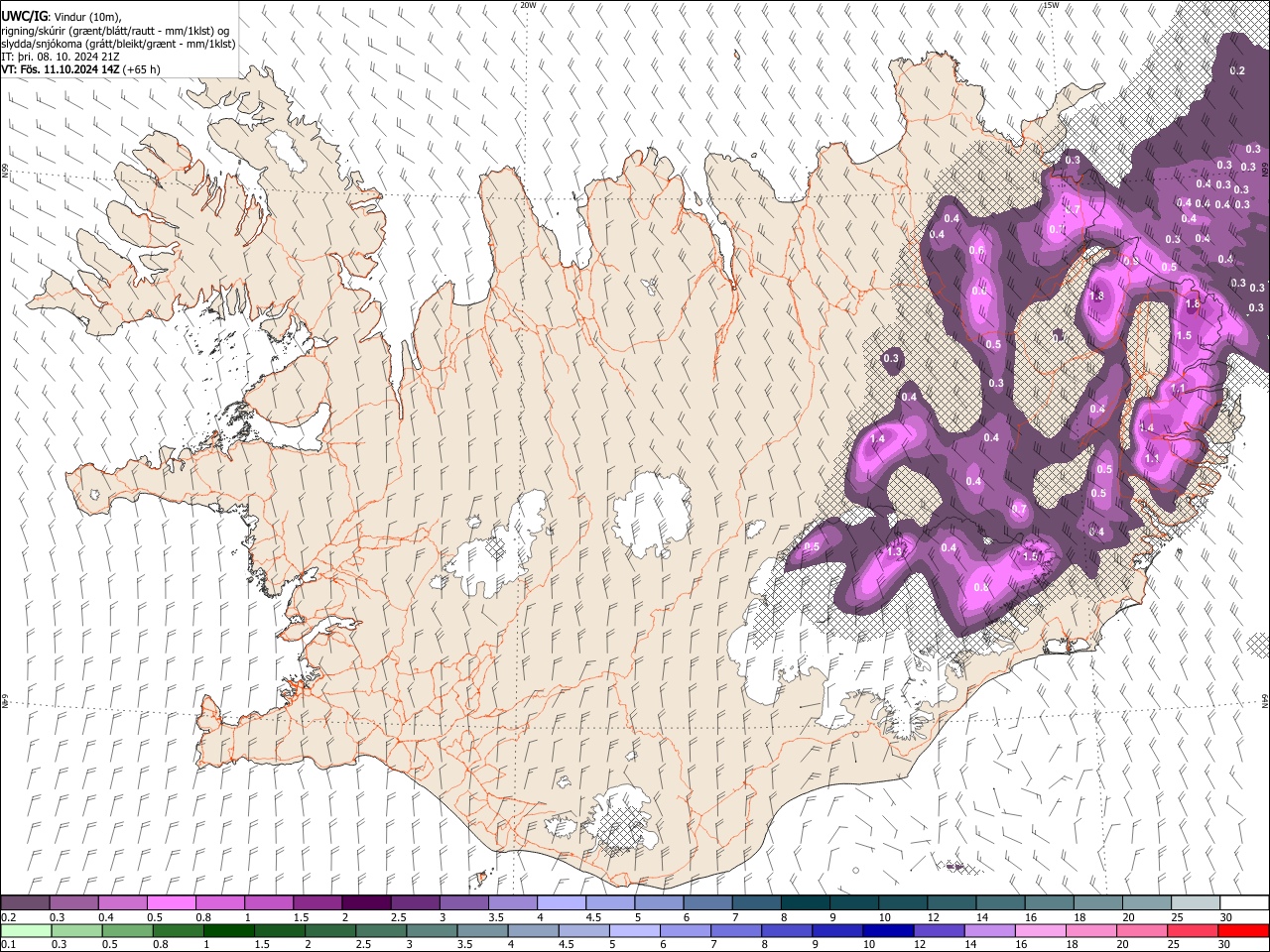Click the line 'slydda/snjókoma (grátt/bleikt/grænt - mm/1klst)'
Screen dimensions: 1270x952
click(x=118, y=44)
